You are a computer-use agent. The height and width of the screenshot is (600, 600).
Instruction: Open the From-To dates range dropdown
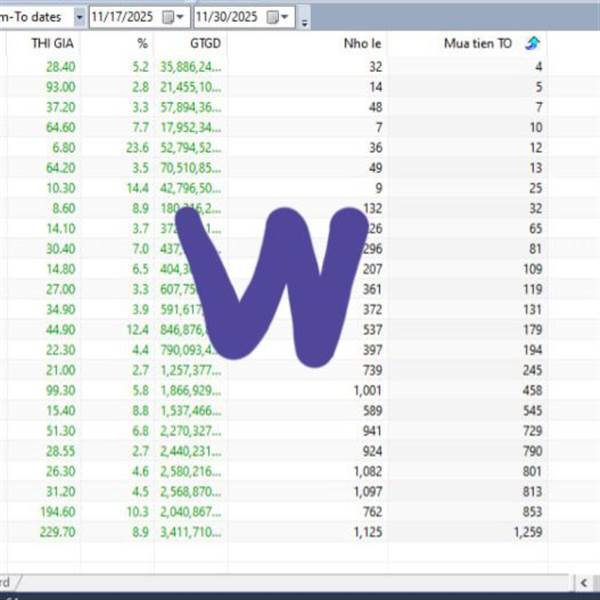[x=79, y=17]
